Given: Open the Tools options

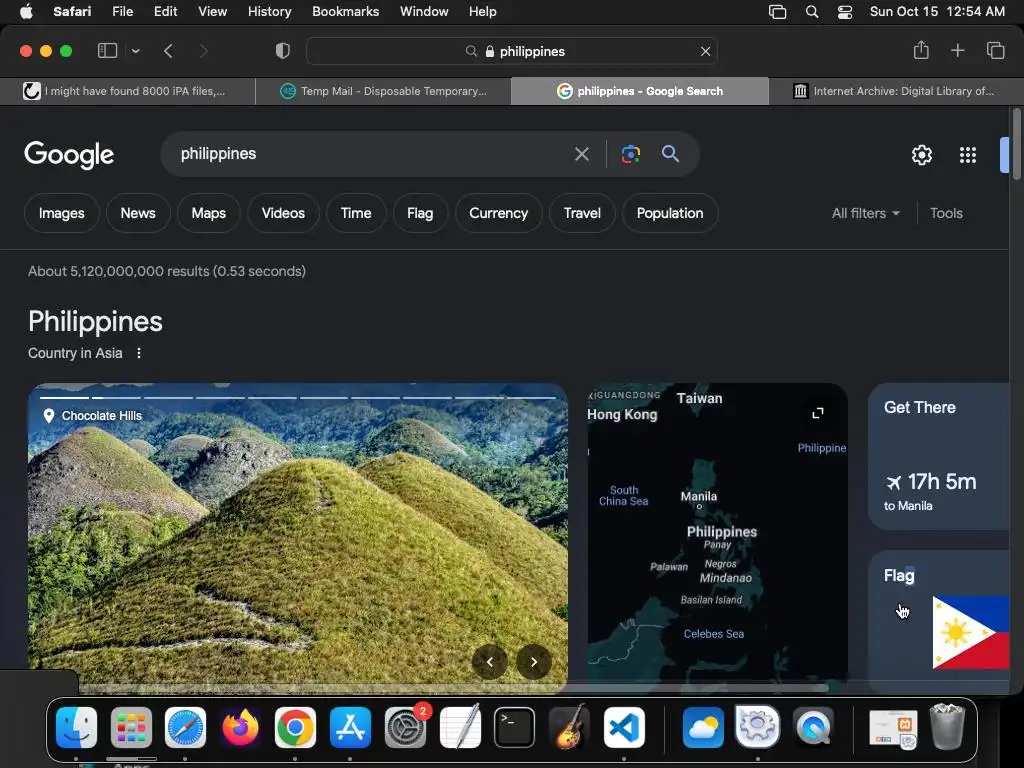Looking at the screenshot, I should click(x=946, y=213).
